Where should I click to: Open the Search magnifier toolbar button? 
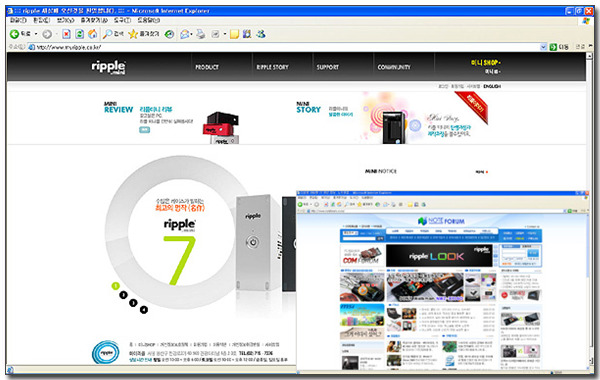point(113,34)
